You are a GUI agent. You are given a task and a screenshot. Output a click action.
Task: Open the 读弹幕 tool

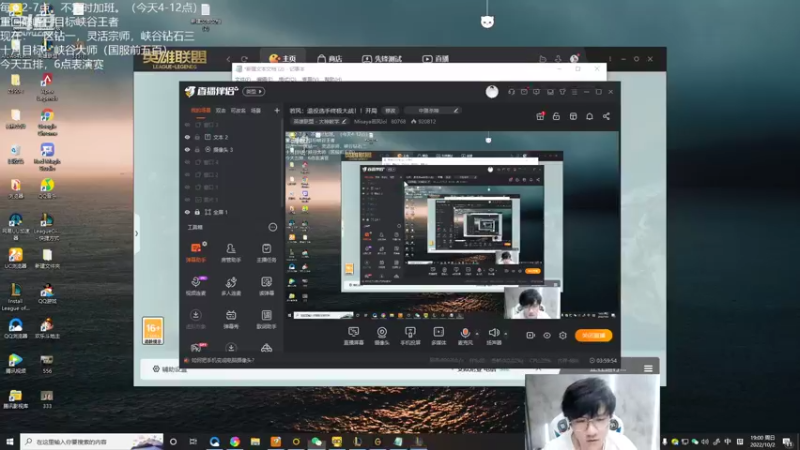pyautogui.click(x=266, y=286)
